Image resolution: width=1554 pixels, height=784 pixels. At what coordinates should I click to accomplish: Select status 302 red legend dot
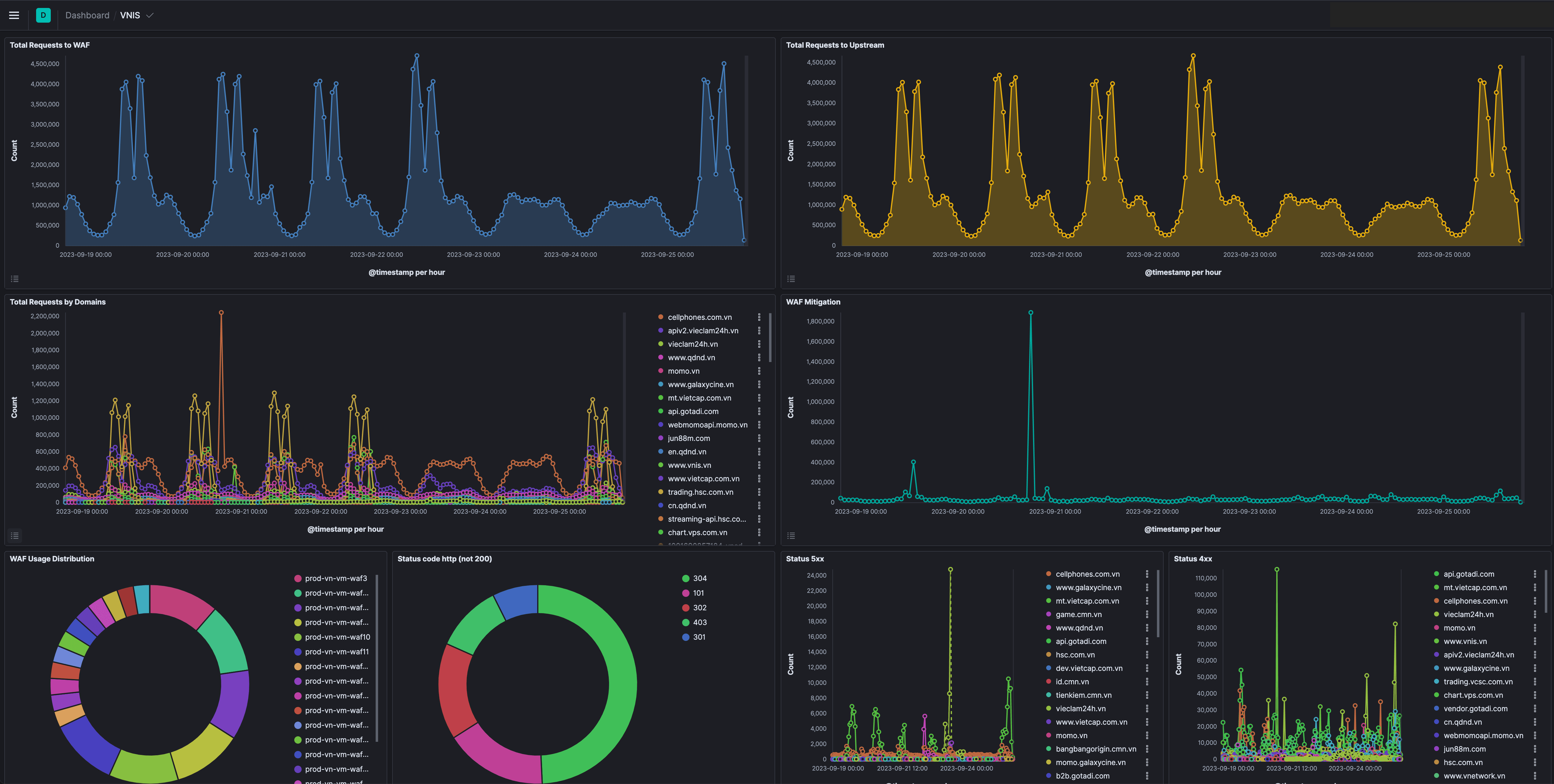(686, 608)
